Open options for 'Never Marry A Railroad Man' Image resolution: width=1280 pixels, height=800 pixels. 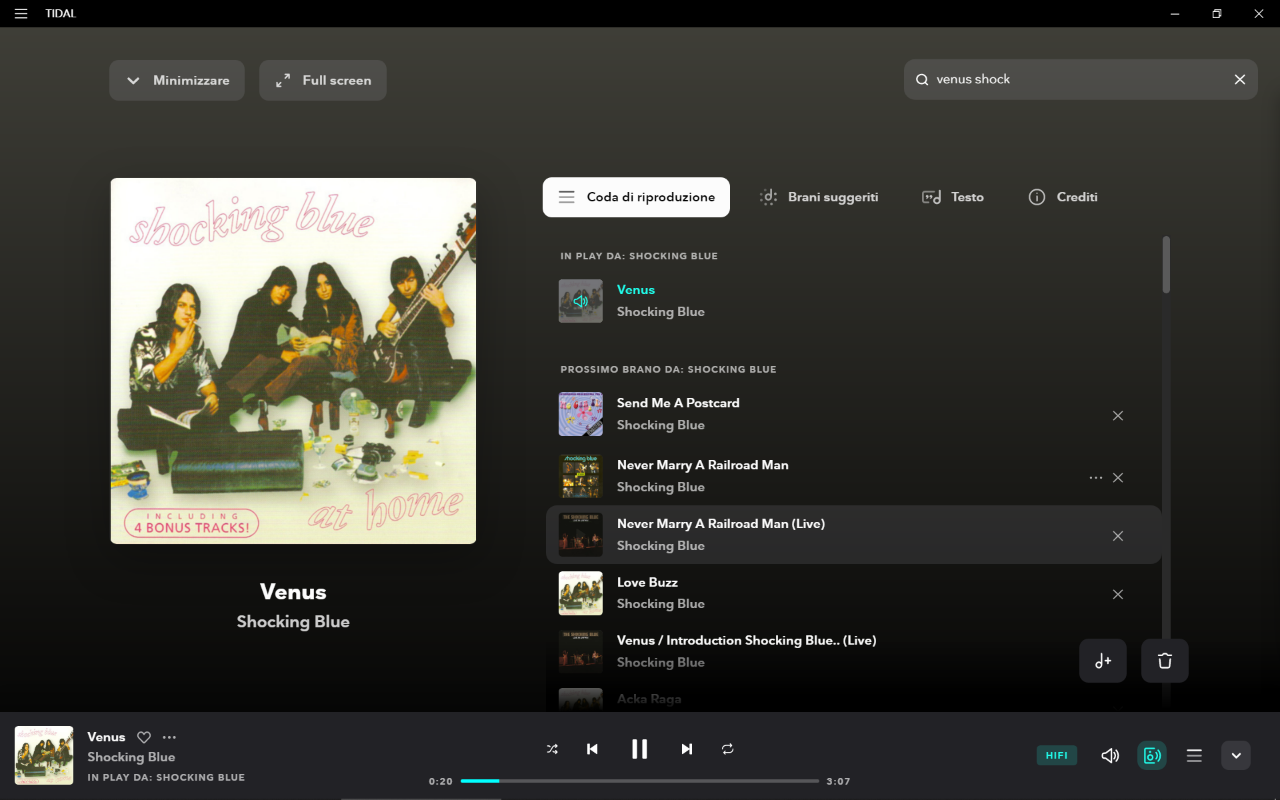[1096, 478]
